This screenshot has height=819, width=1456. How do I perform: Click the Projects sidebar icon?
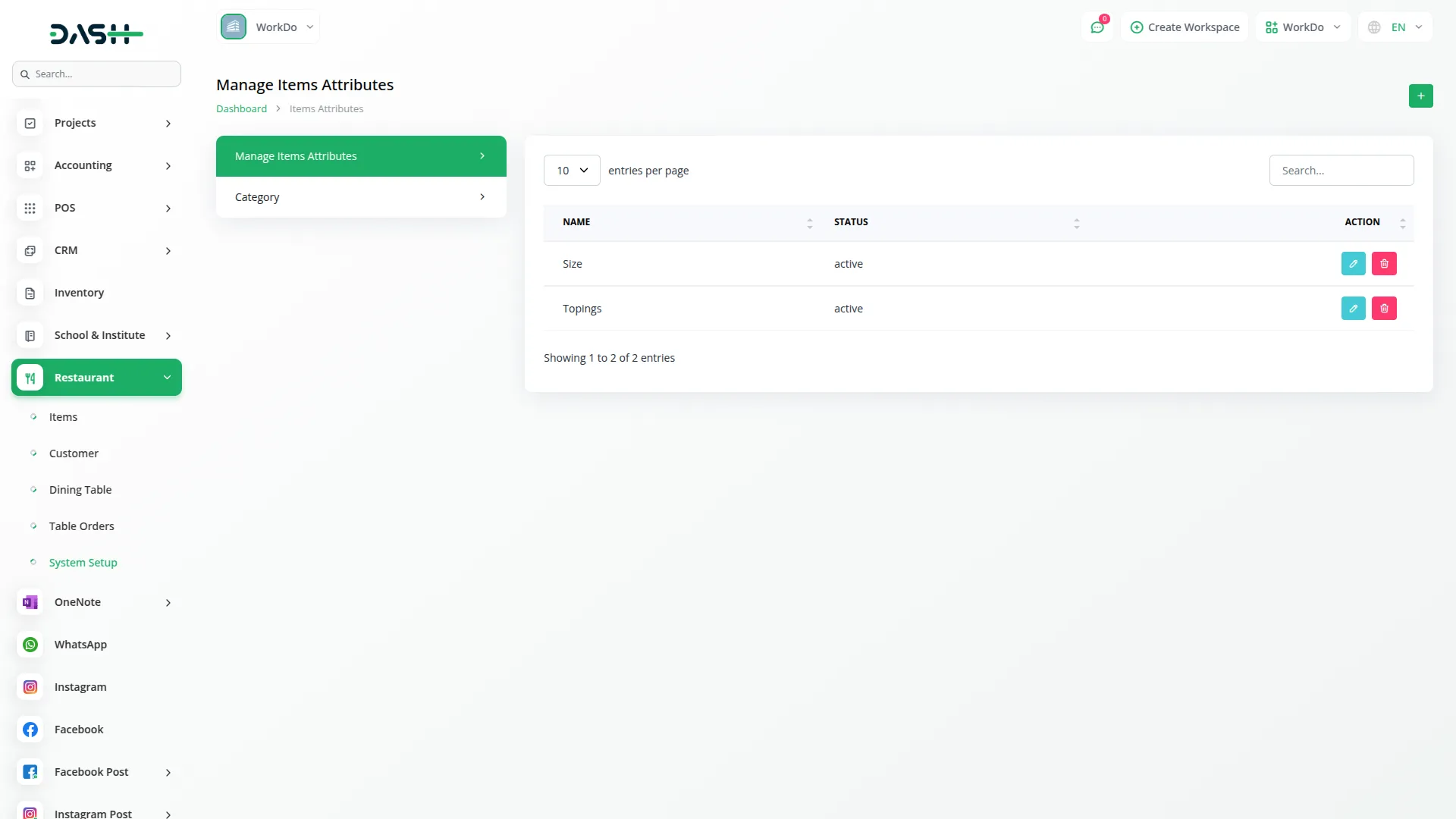click(x=30, y=123)
